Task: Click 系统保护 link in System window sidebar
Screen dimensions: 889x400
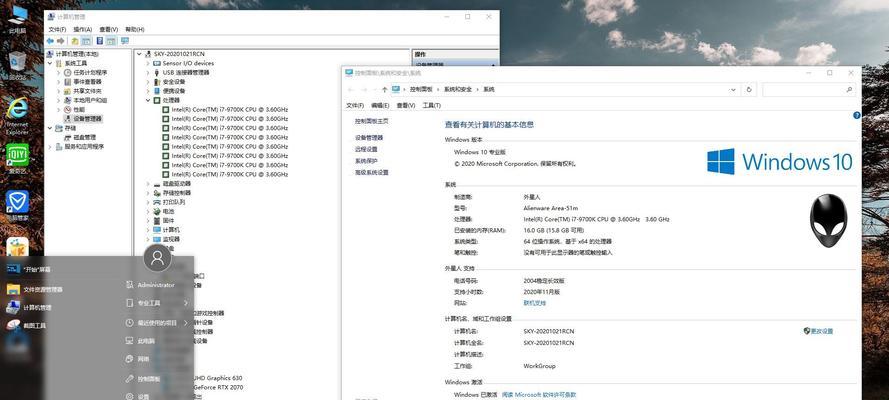Action: click(x=366, y=161)
